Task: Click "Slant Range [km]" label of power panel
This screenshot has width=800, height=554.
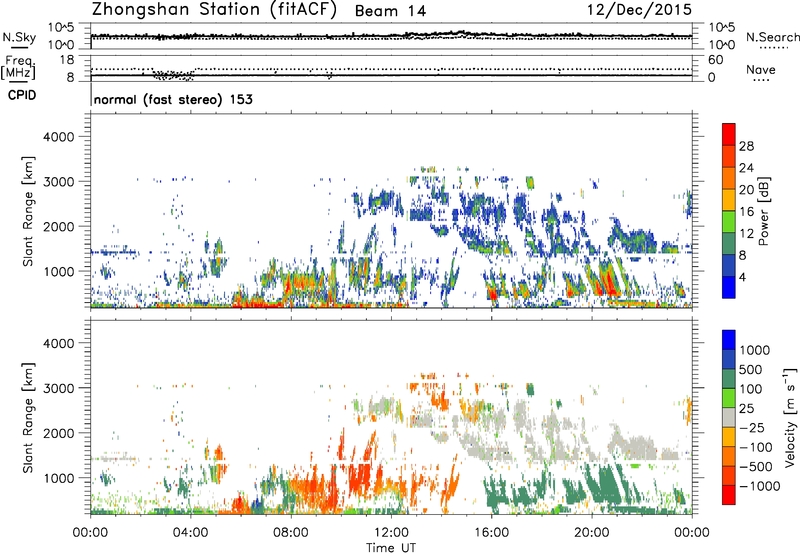Action: [x=28, y=211]
